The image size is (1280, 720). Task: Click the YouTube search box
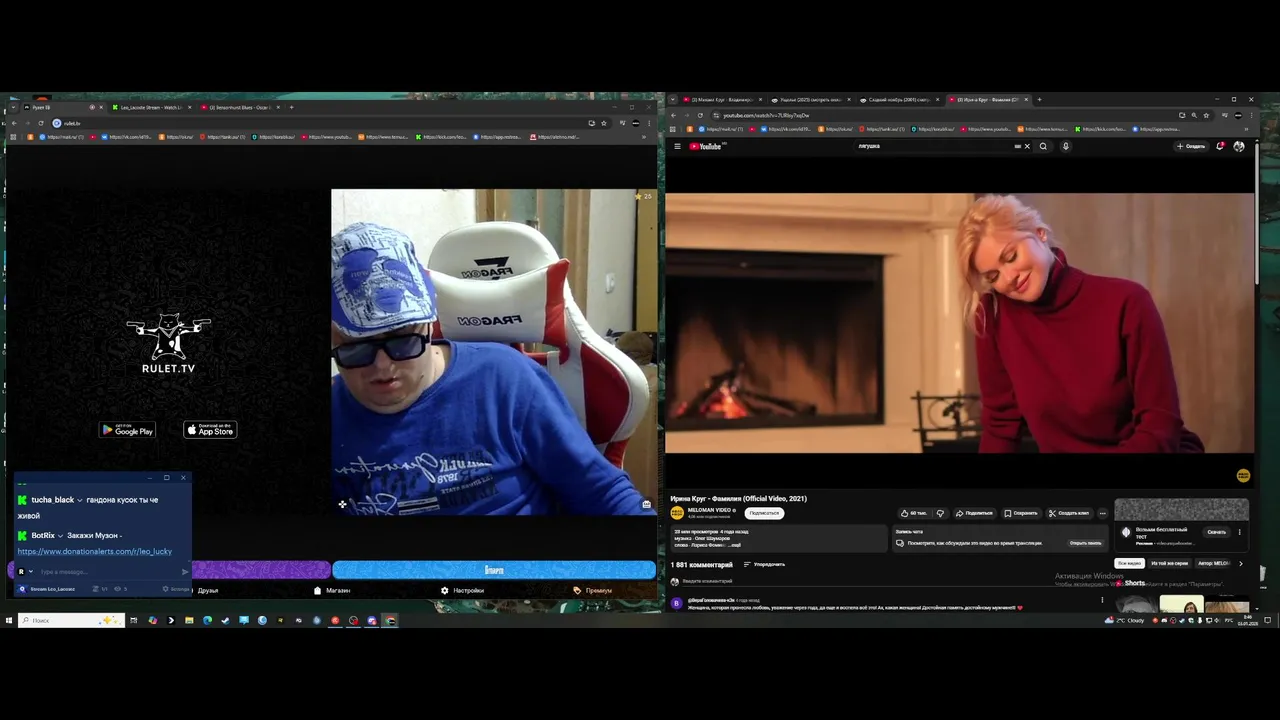coord(935,146)
